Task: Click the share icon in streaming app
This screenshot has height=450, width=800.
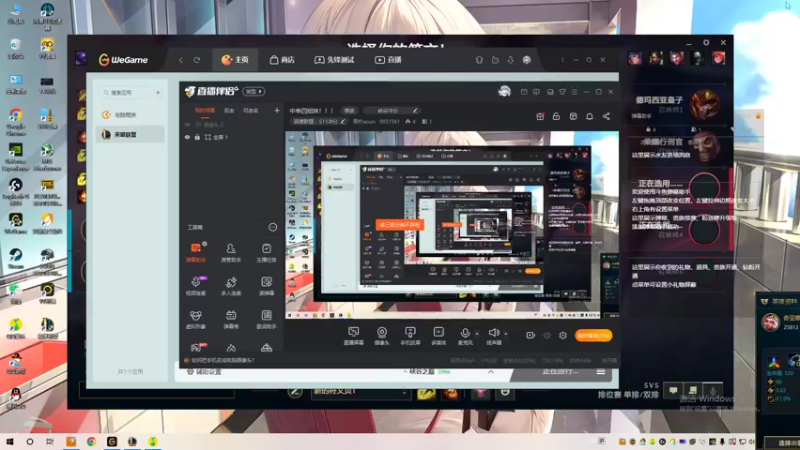Action: pyautogui.click(x=606, y=116)
